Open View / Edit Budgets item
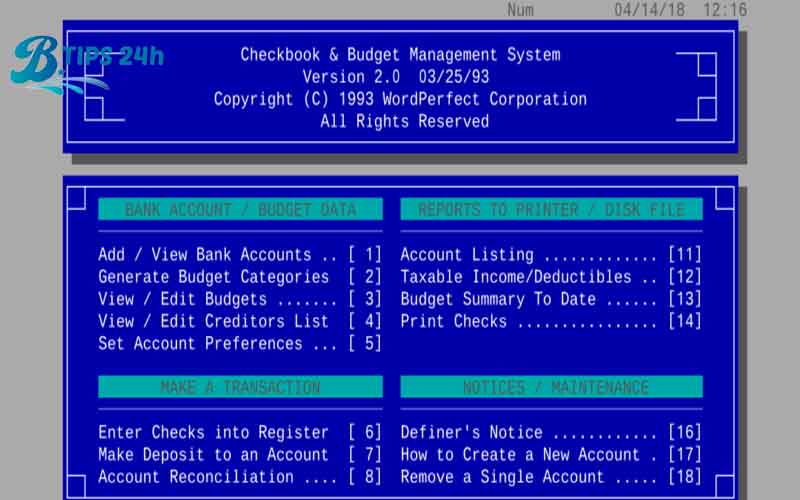 tap(240, 299)
